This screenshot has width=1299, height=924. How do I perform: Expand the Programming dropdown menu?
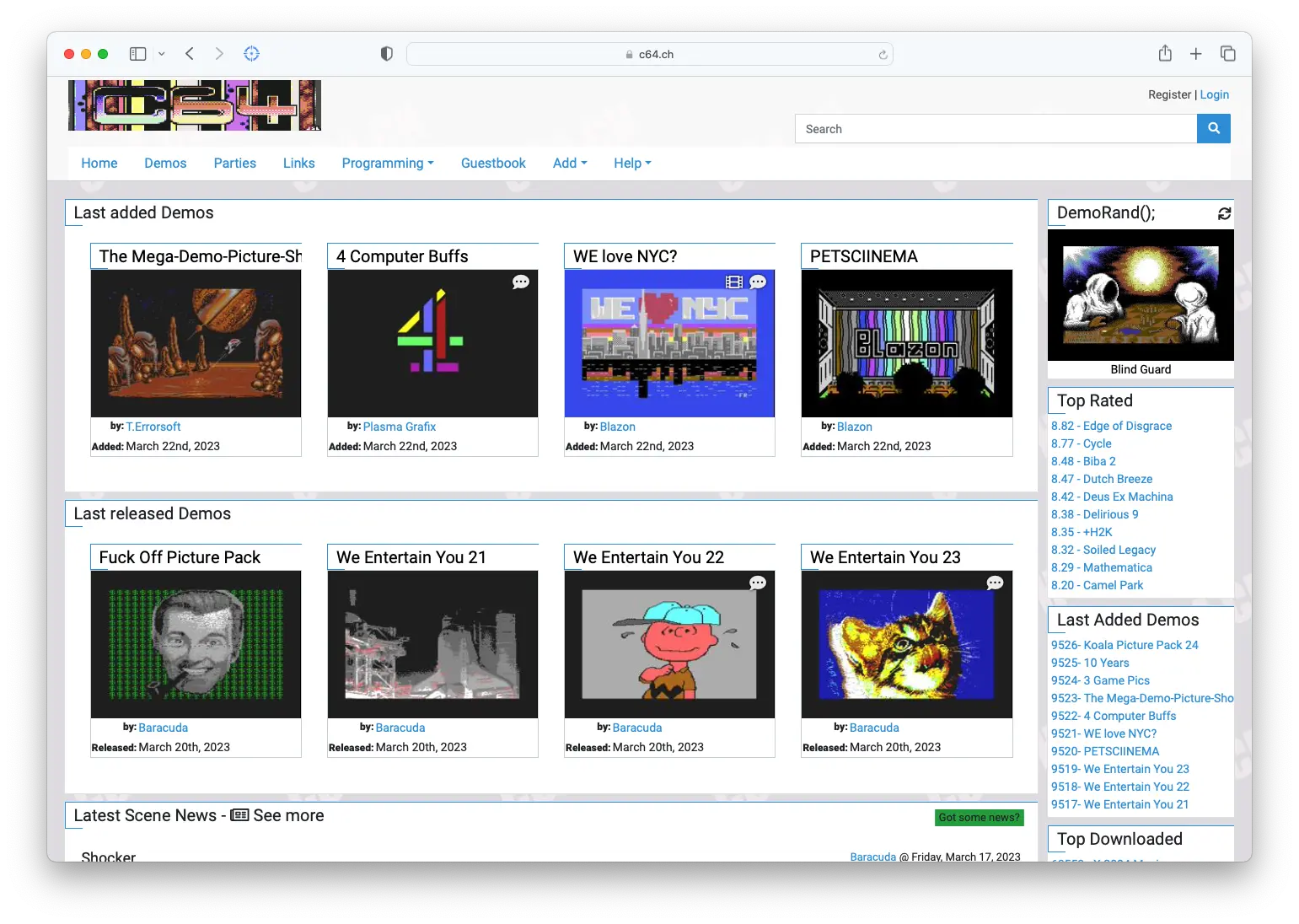(x=387, y=164)
